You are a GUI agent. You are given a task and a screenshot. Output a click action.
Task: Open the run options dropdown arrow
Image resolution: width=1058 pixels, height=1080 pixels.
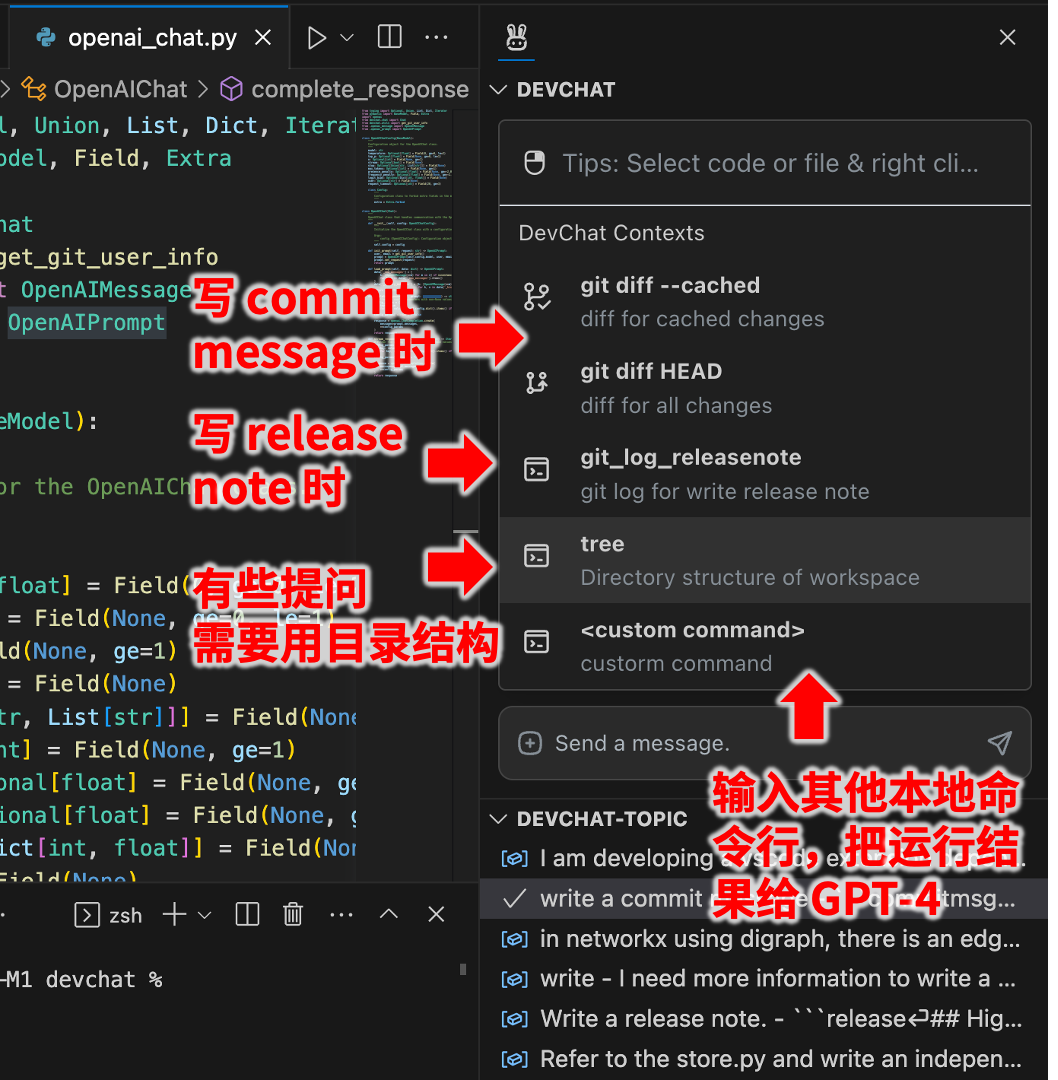point(344,36)
